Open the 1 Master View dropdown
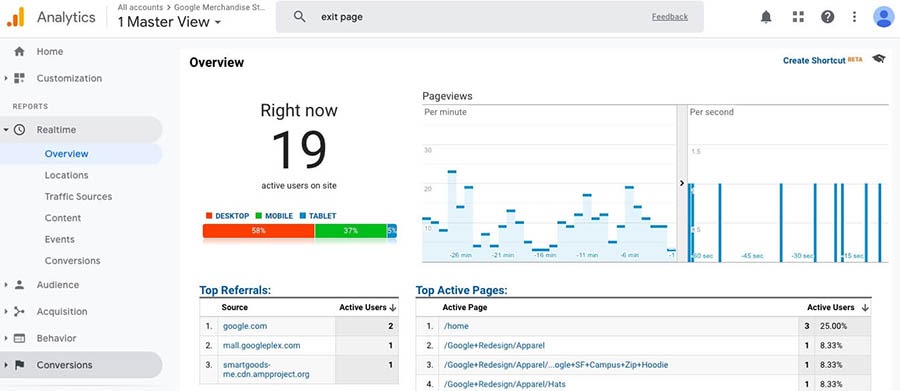 coord(169,22)
